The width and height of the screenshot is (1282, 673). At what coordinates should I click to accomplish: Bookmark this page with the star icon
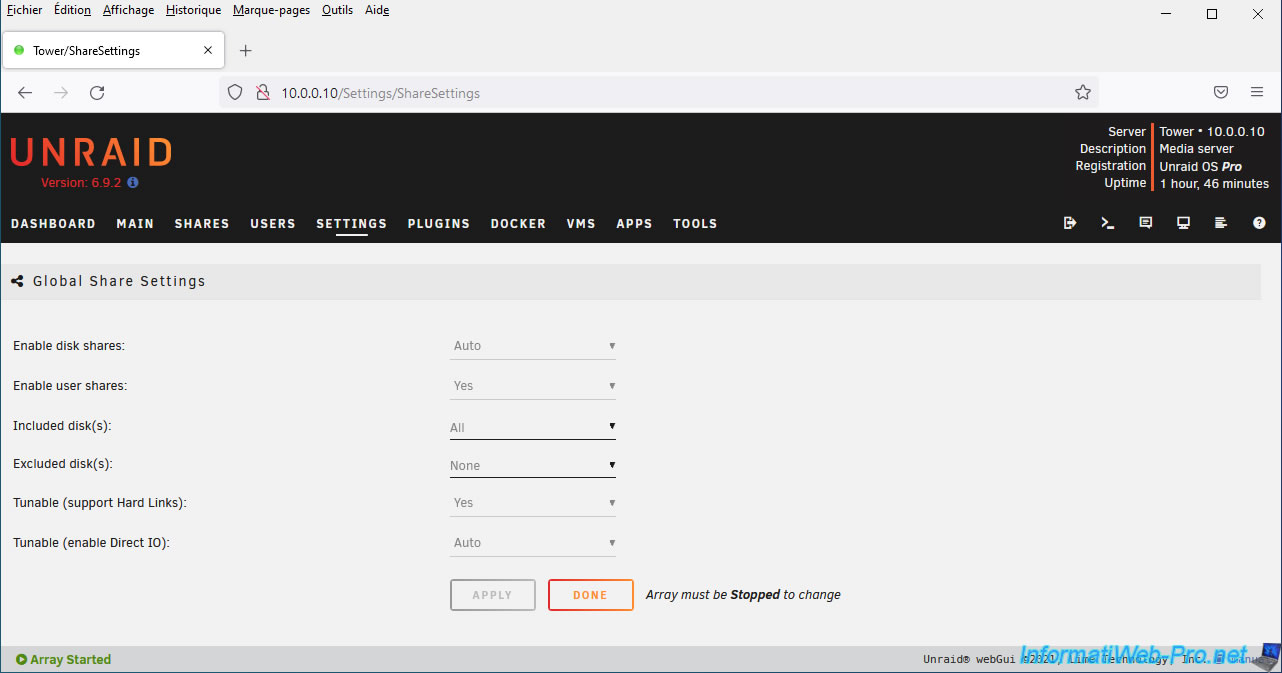pyautogui.click(x=1082, y=92)
